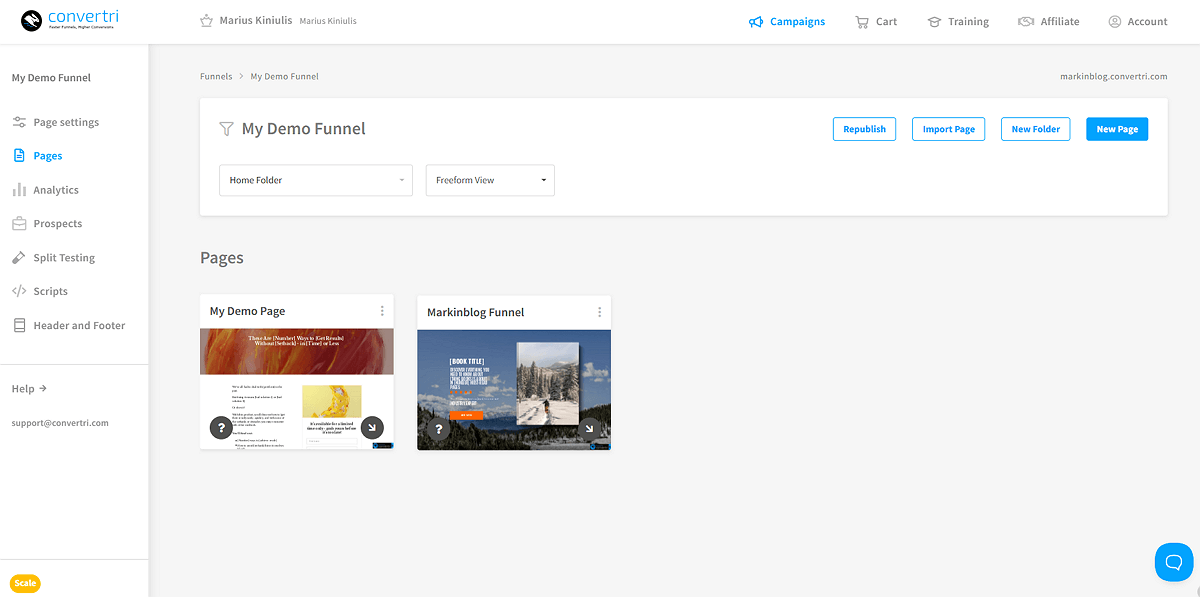Go to Analytics in sidebar
This screenshot has height=597, width=1200.
click(56, 190)
